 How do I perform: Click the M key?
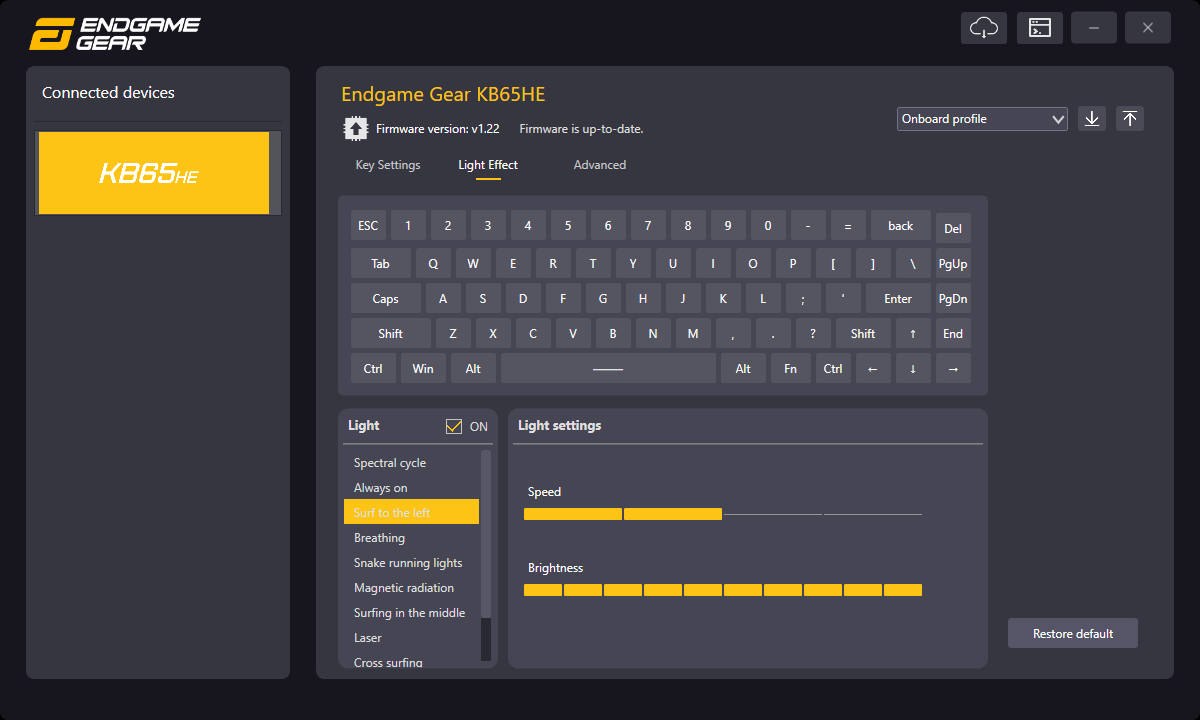693,334
